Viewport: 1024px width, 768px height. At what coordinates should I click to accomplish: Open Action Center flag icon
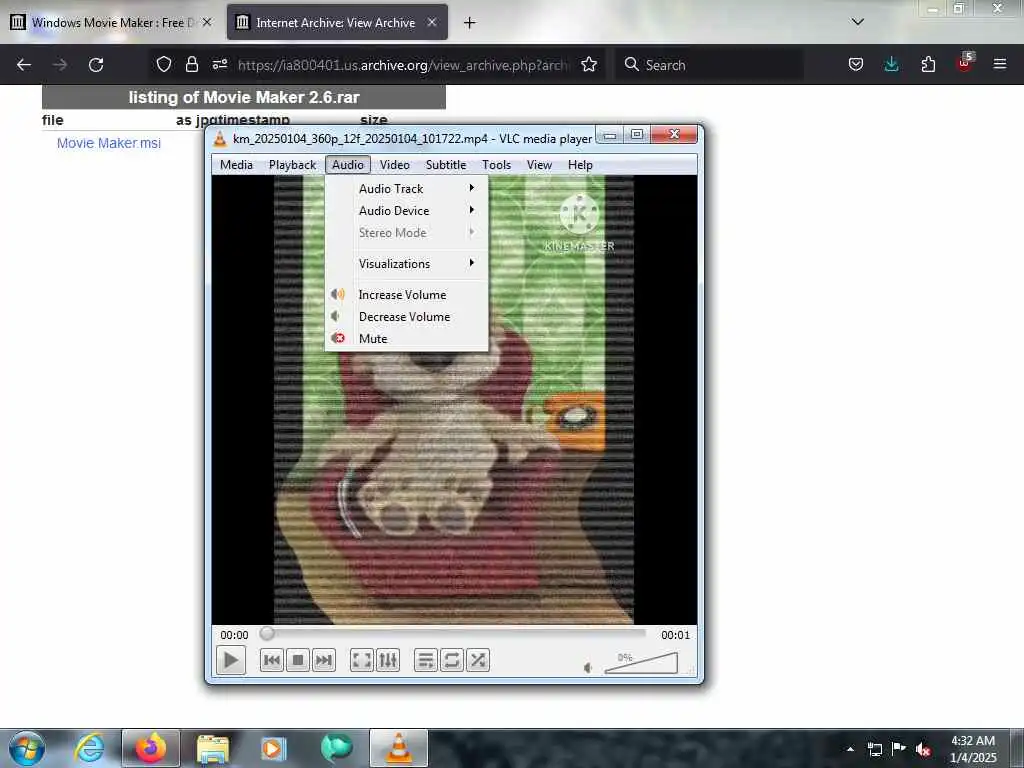[x=899, y=749]
